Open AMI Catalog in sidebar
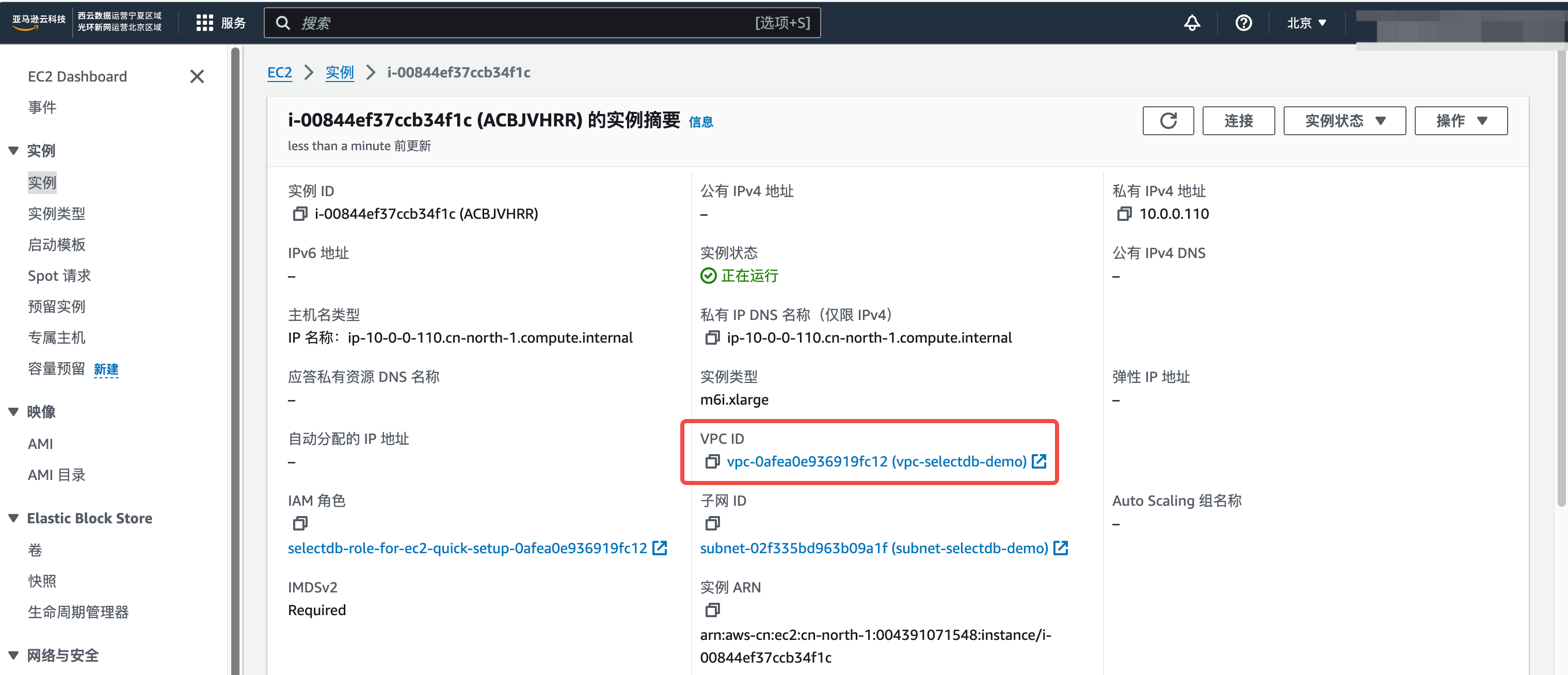 pyautogui.click(x=57, y=475)
